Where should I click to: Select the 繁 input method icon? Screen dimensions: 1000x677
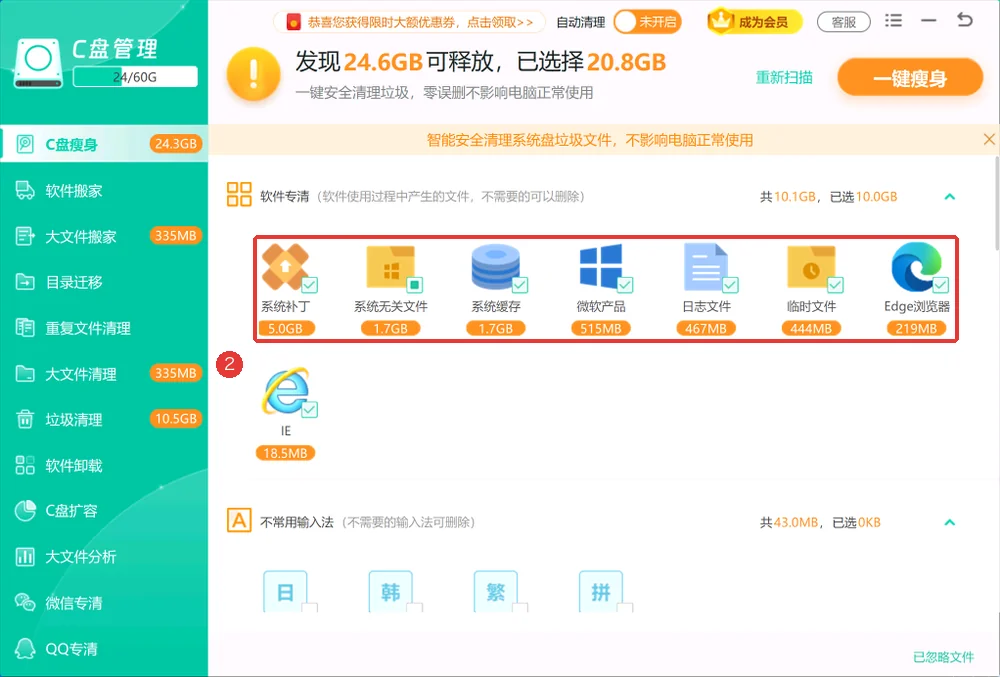496,592
